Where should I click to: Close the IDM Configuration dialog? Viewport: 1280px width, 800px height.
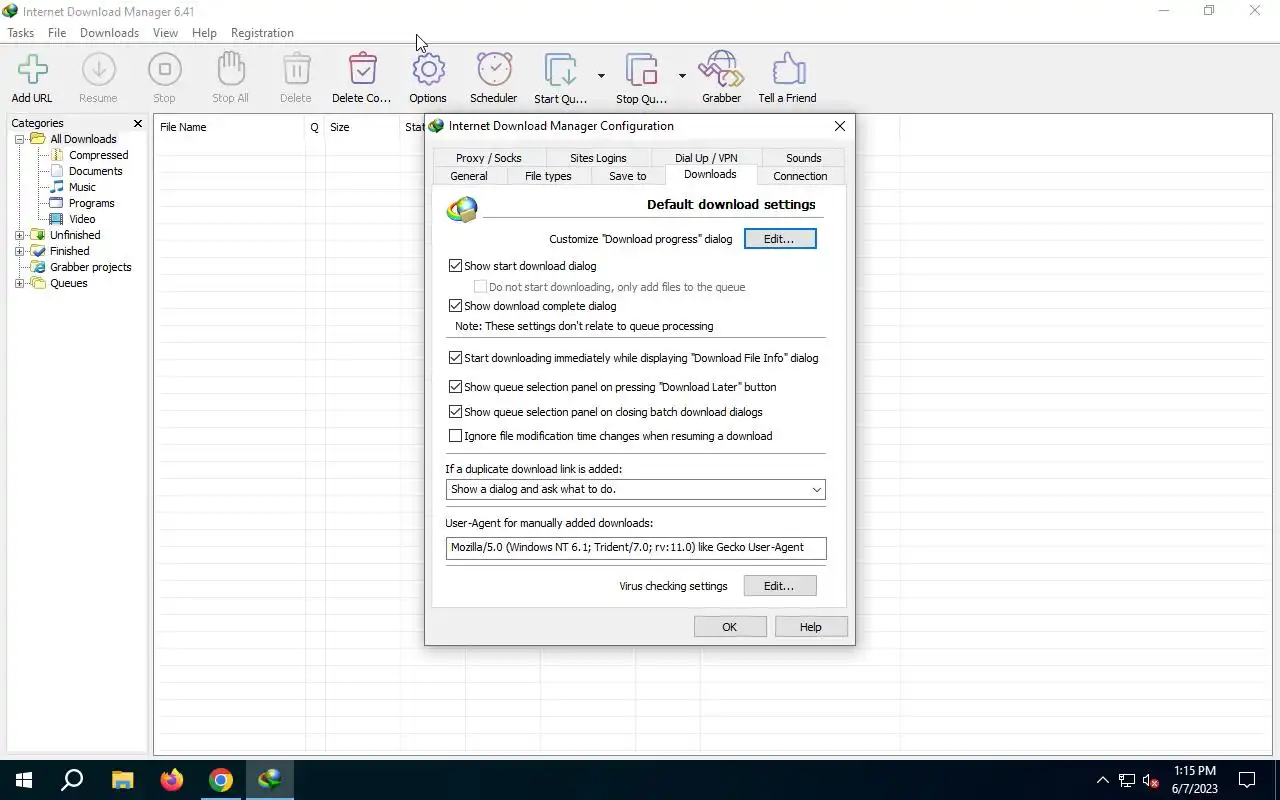click(x=840, y=126)
